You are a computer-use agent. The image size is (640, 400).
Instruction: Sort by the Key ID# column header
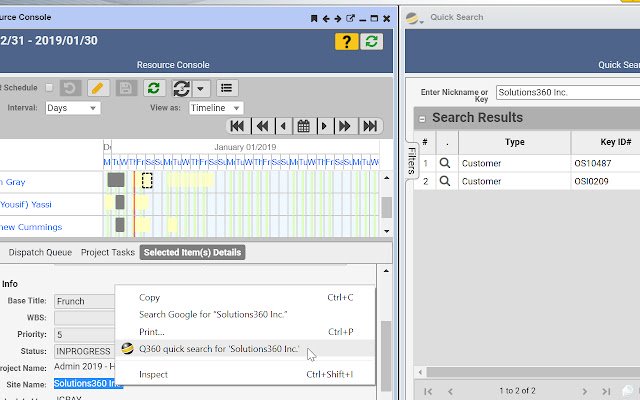coord(615,142)
